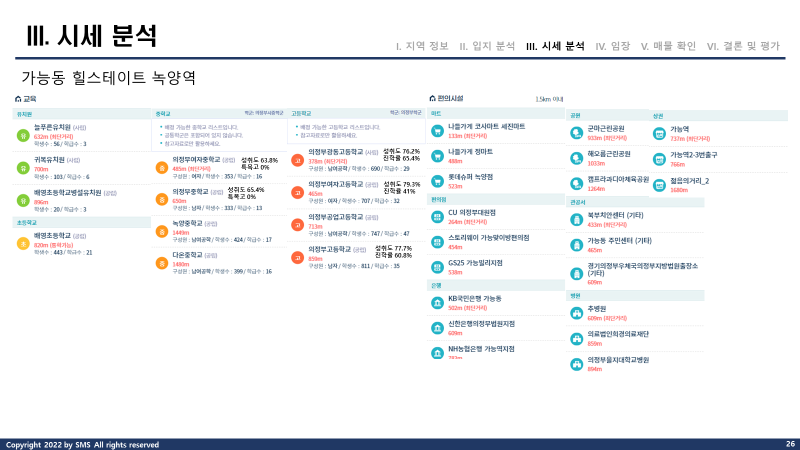Click the bank icon beside NH농협은행 가능역지점
800x450 pixels.
pyautogui.click(x=437, y=353)
